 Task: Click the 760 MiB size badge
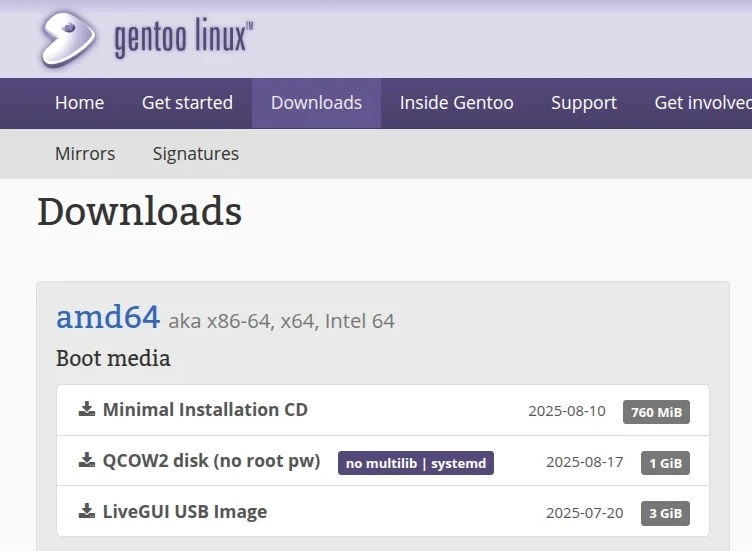pyautogui.click(x=656, y=412)
